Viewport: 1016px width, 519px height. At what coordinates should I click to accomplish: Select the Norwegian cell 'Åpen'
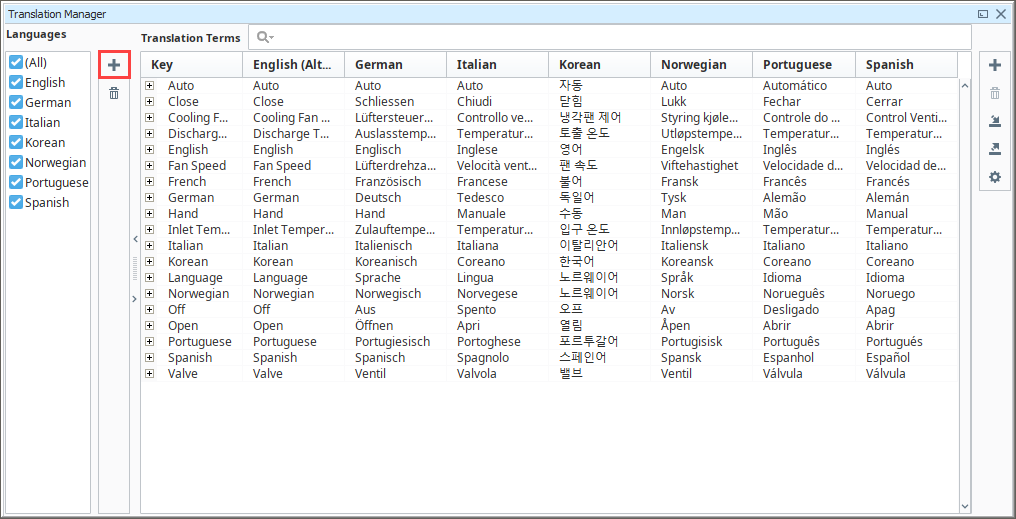coord(675,325)
